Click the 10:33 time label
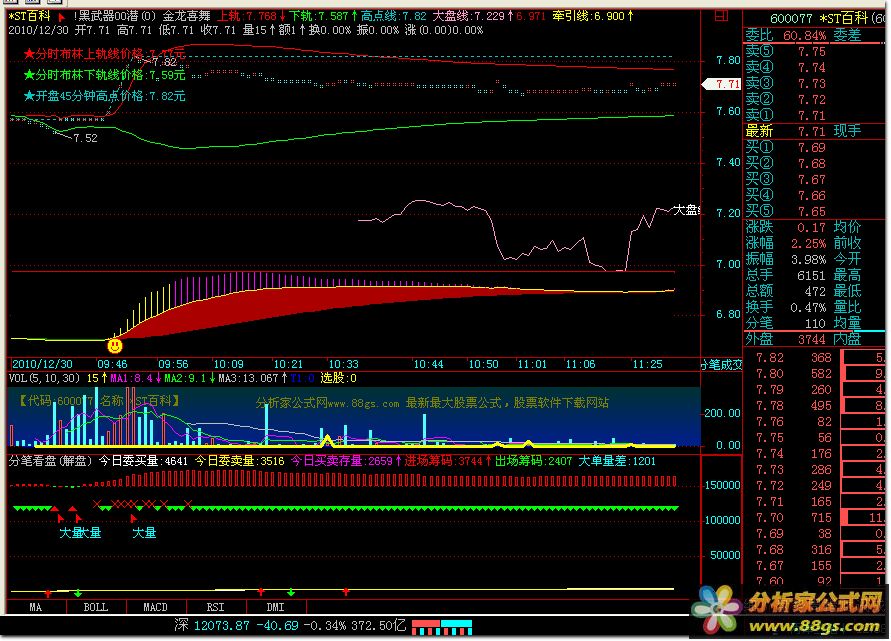This screenshot has width=891, height=641. [x=344, y=364]
